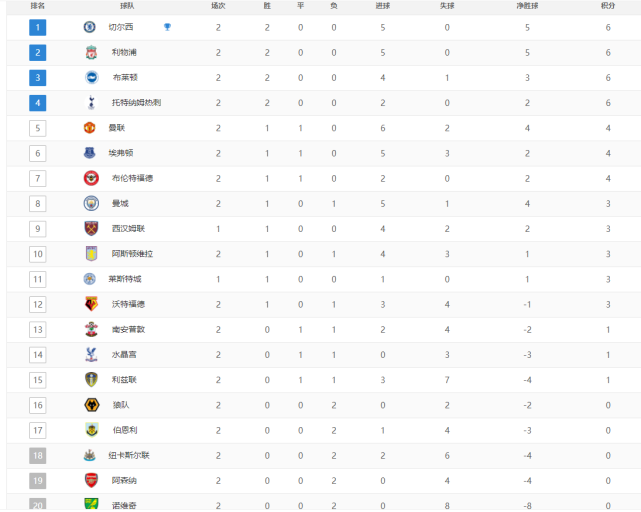This screenshot has width=641, height=512.
Task: Click the Tottenham Hotspur crest icon
Action: tap(91, 103)
